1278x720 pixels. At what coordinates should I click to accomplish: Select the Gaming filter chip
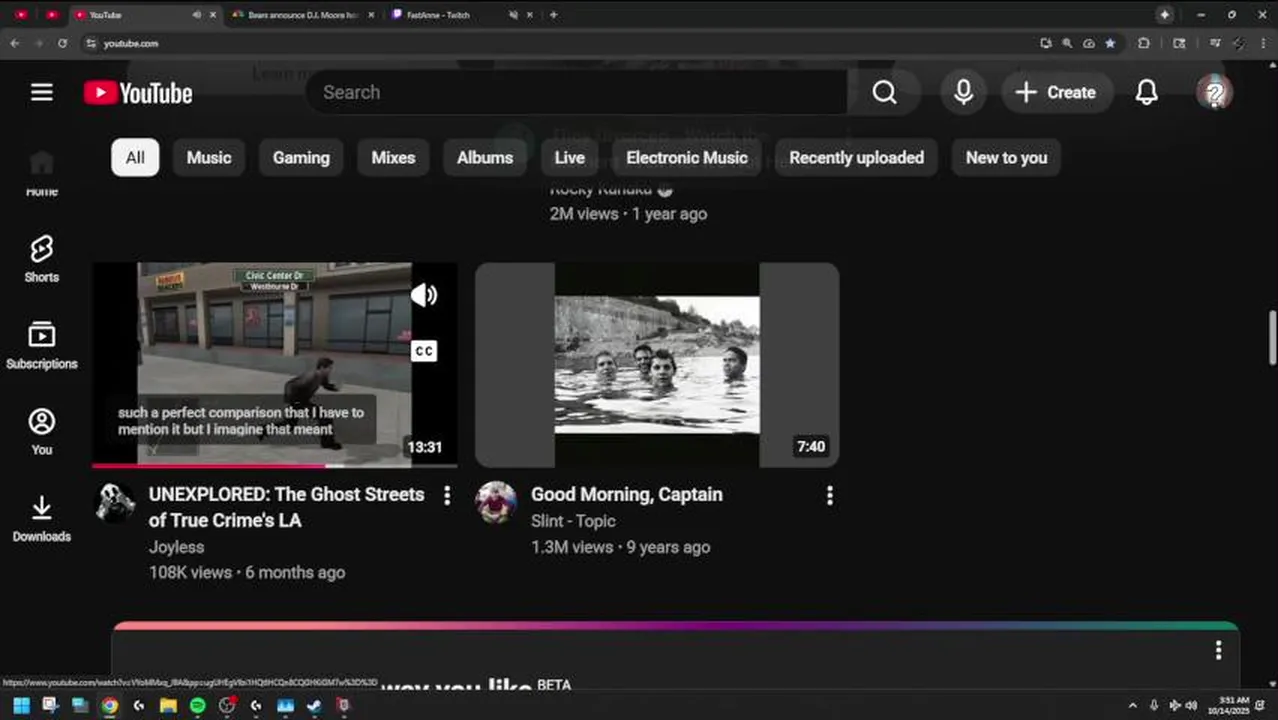pyautogui.click(x=301, y=157)
